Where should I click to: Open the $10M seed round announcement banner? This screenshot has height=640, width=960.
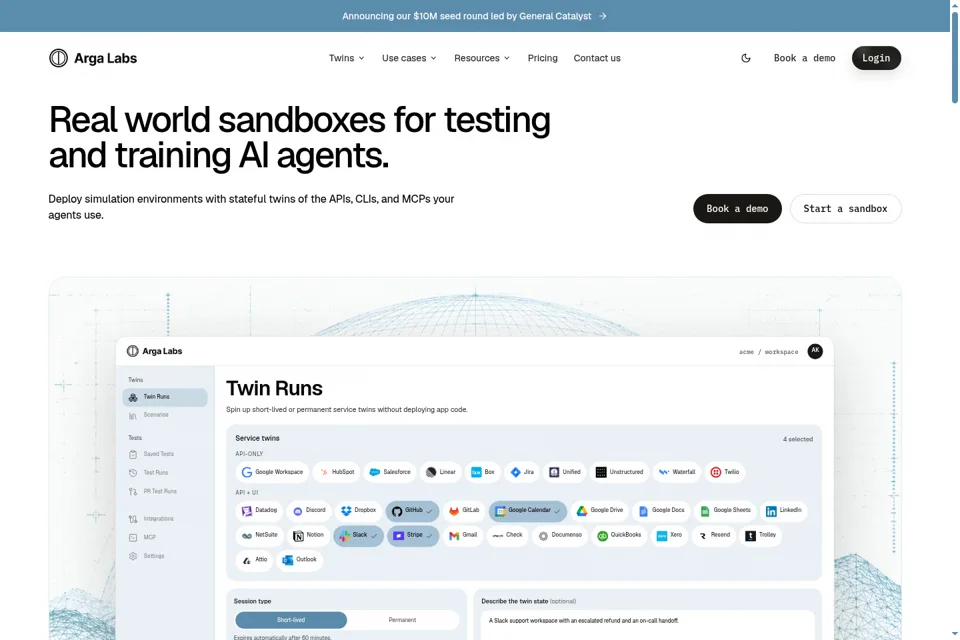point(474,16)
